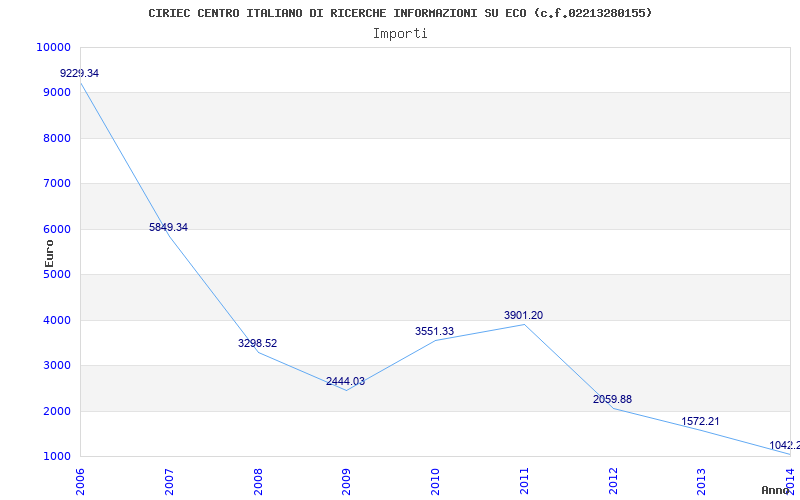
Task: Click the 2010 x-axis year label
Action: click(435, 482)
